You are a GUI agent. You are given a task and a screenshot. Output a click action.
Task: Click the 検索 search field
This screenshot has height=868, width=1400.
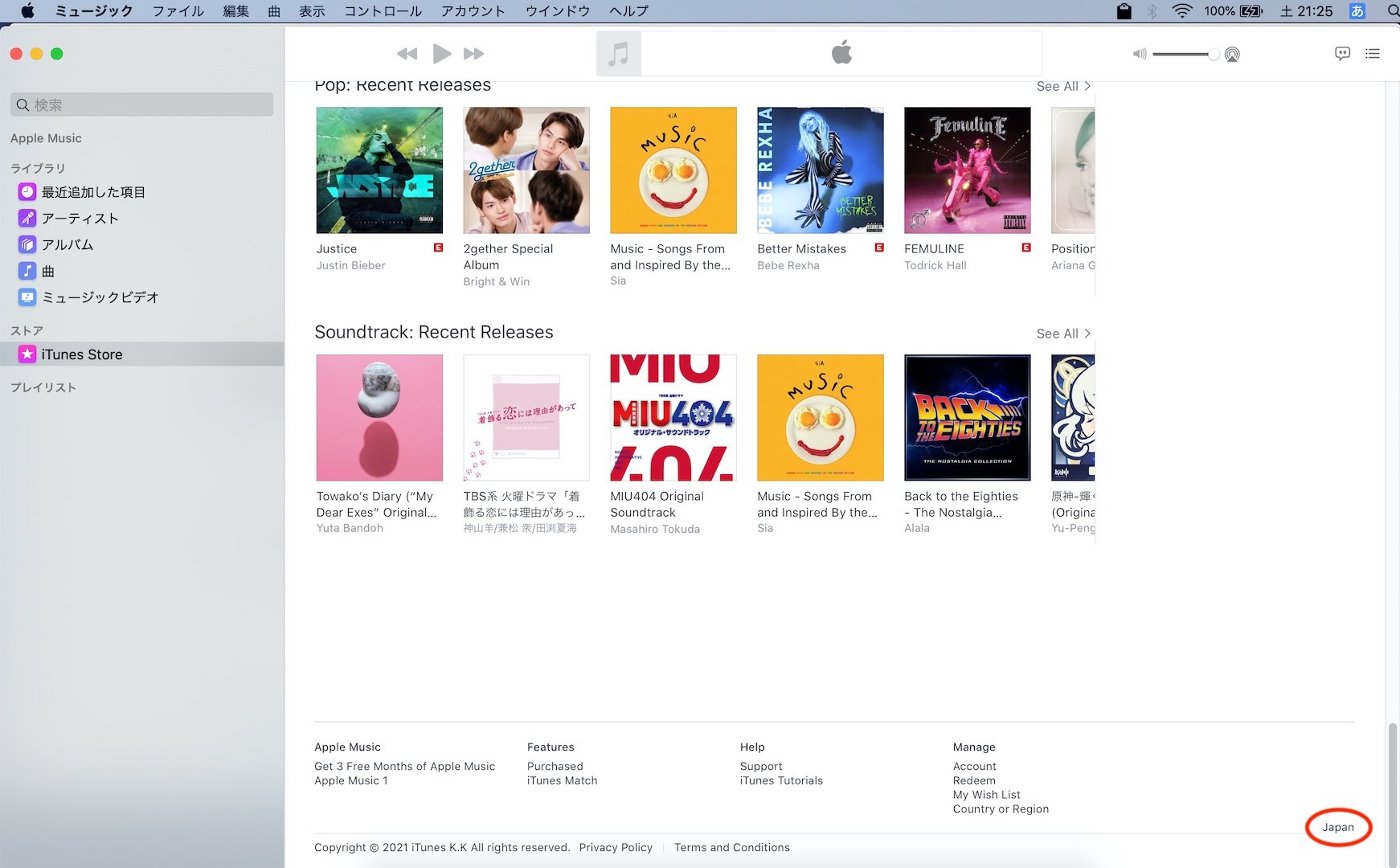(141, 104)
